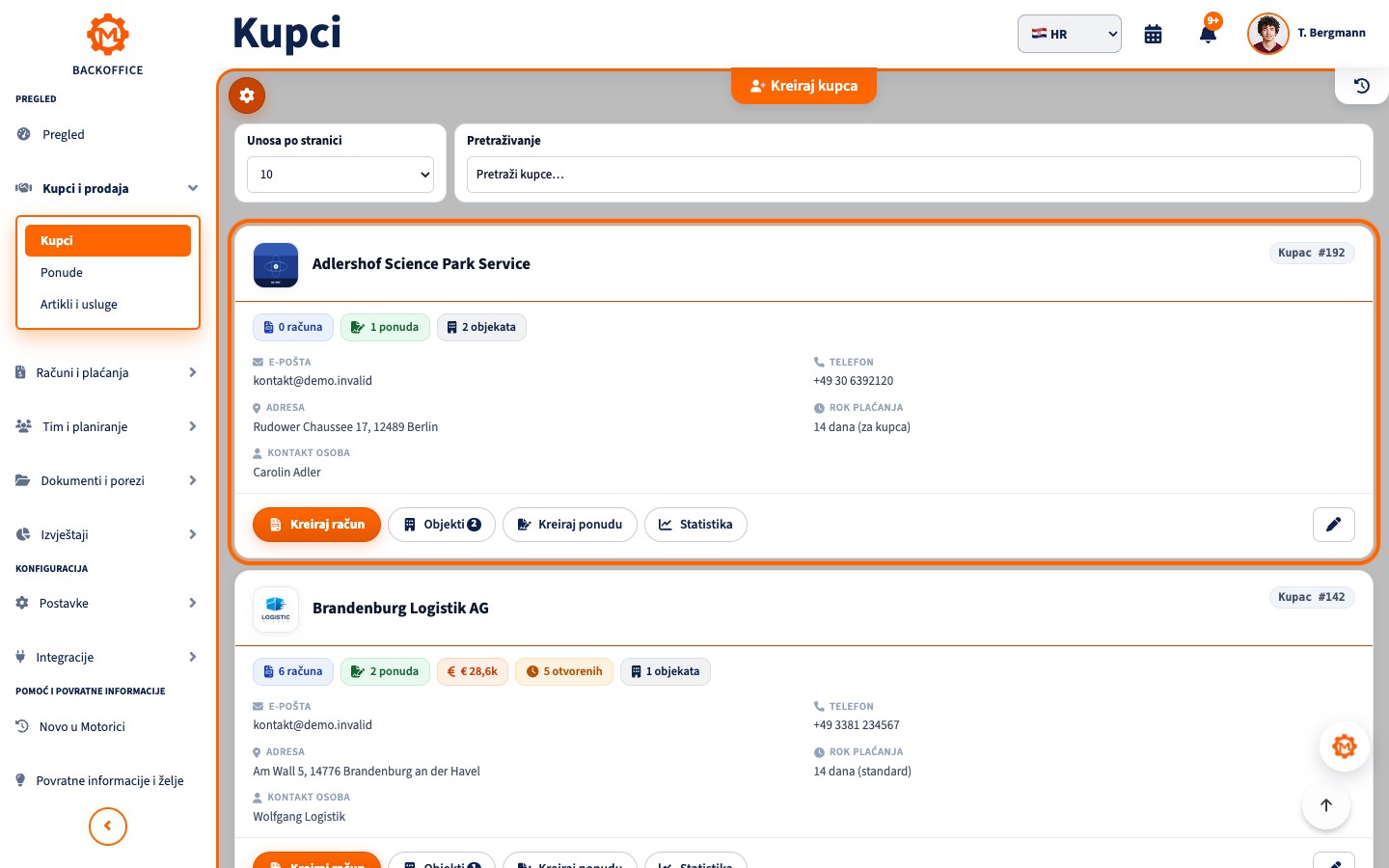Viewport: 1389px width, 868px height.
Task: Open Statistika for Adlershof
Action: [x=695, y=525]
